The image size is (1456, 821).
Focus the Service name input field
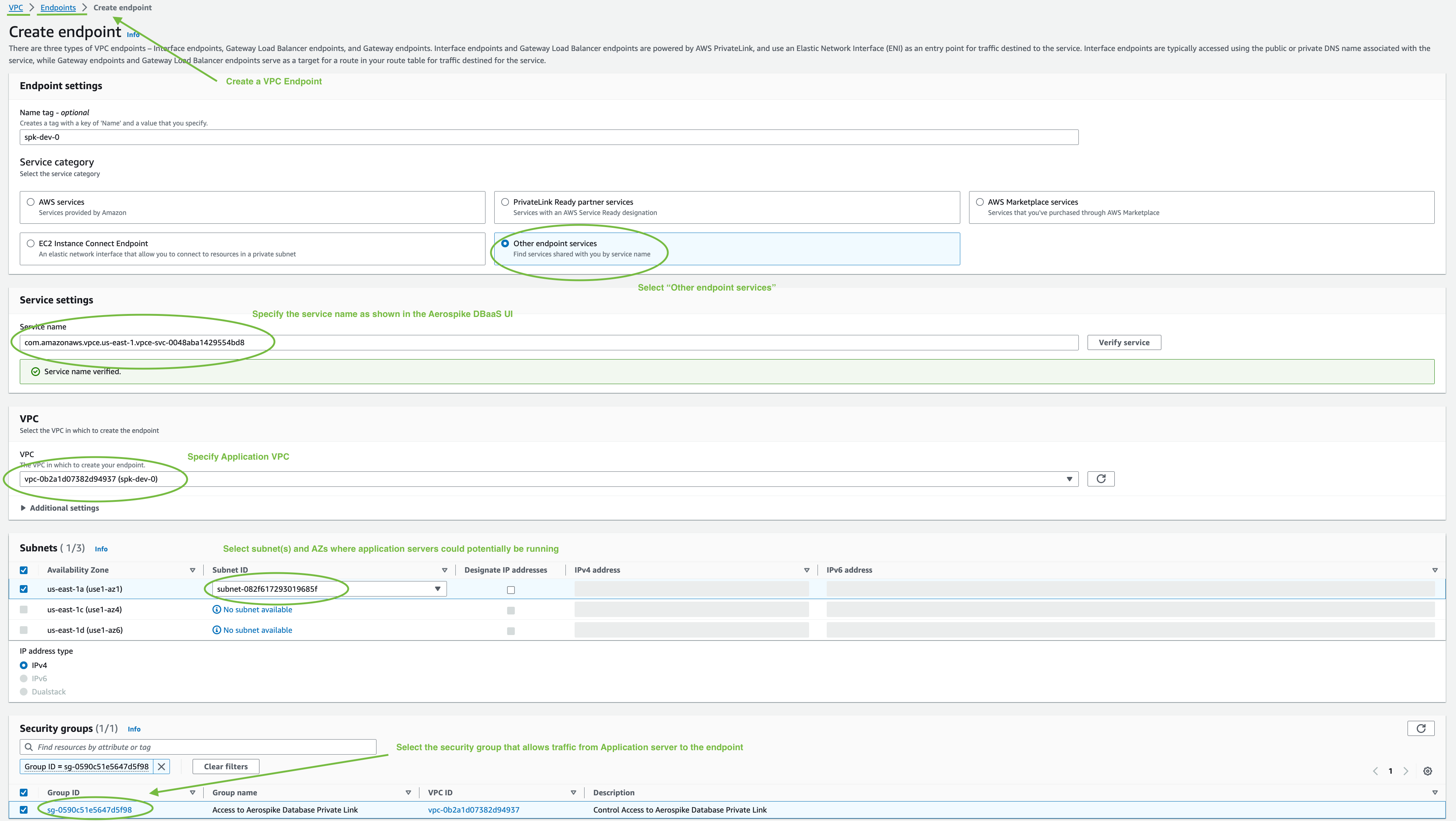[549, 342]
